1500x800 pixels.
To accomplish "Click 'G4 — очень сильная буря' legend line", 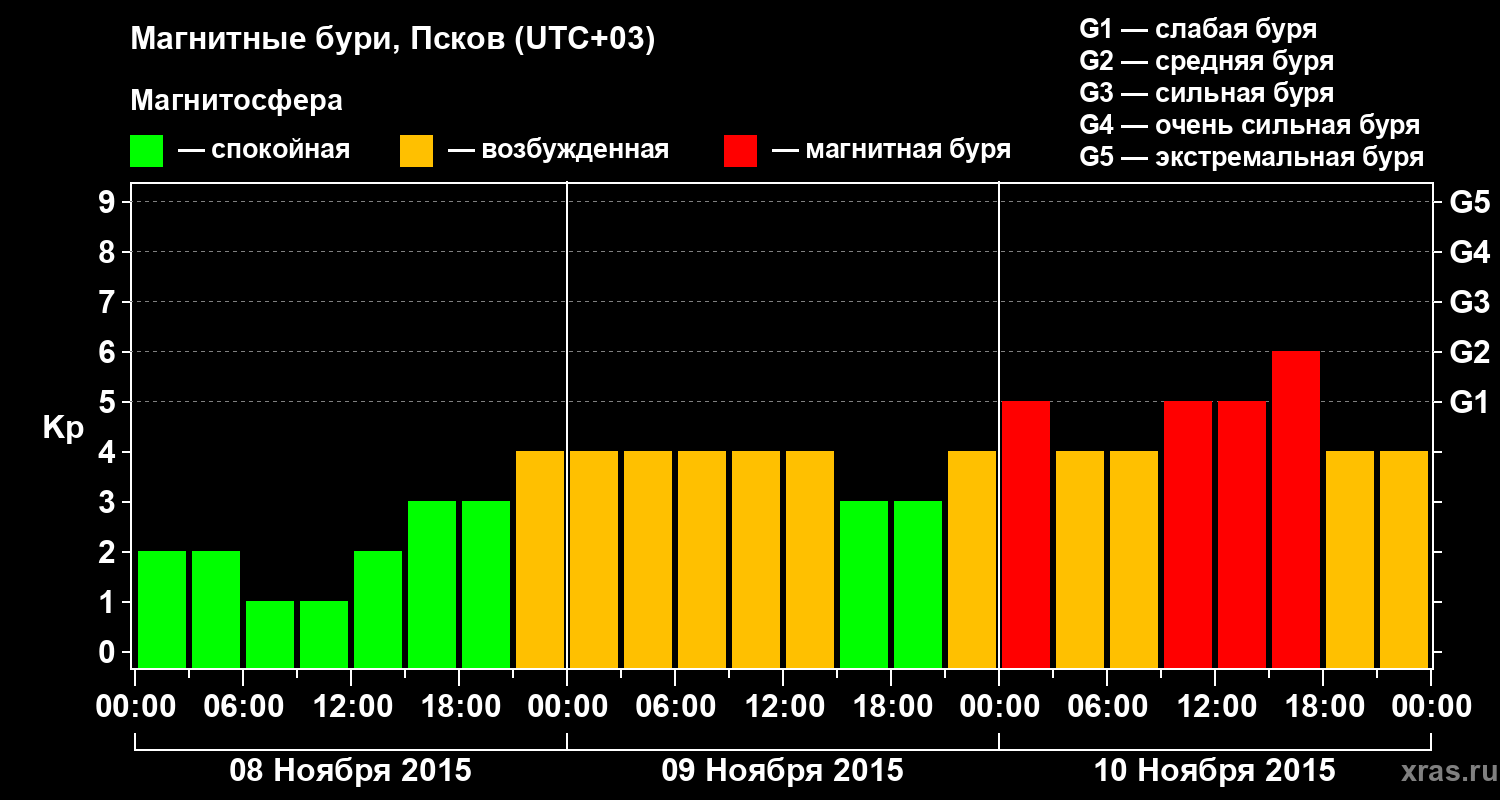I will (1250, 125).
